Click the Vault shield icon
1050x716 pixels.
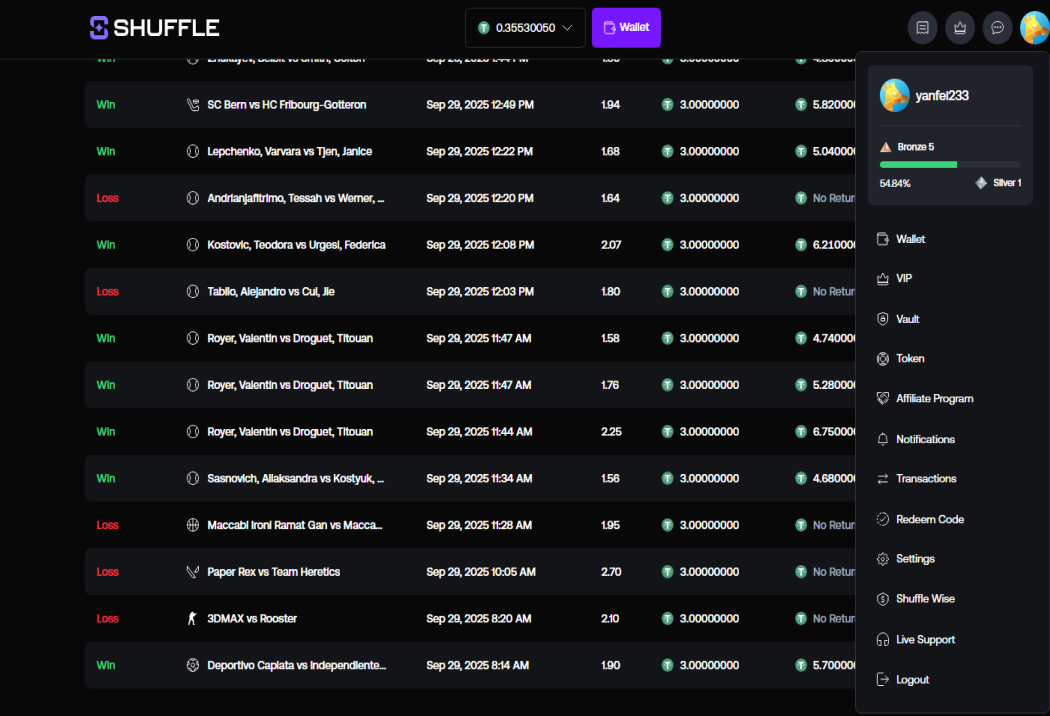coord(883,319)
